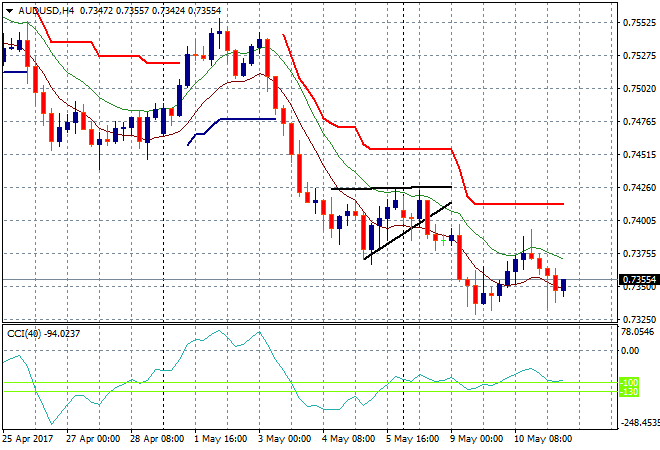Click the 0.75525 price axis label
660x450 pixels.
(639, 22)
